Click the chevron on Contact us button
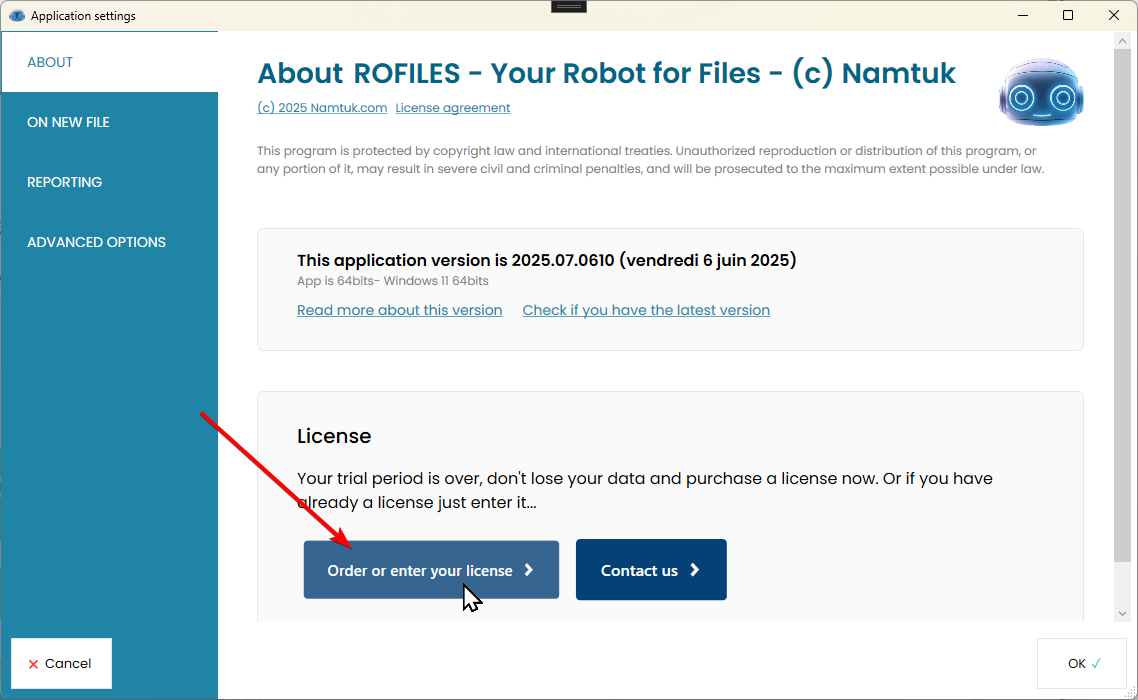The image size is (1138, 700). point(695,570)
